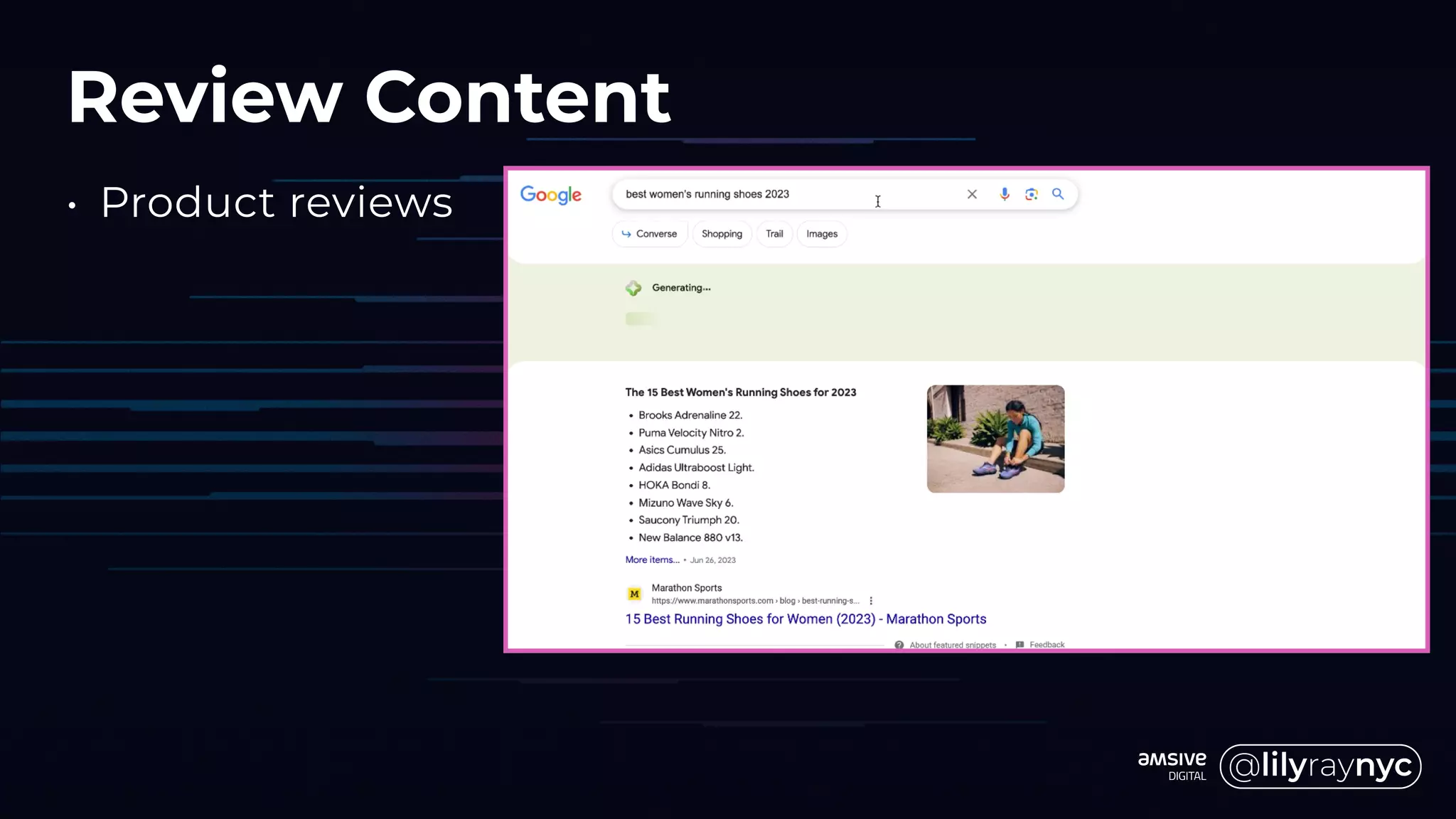This screenshot has width=1456, height=819.
Task: Open Google Lens image search
Action: 1031,194
